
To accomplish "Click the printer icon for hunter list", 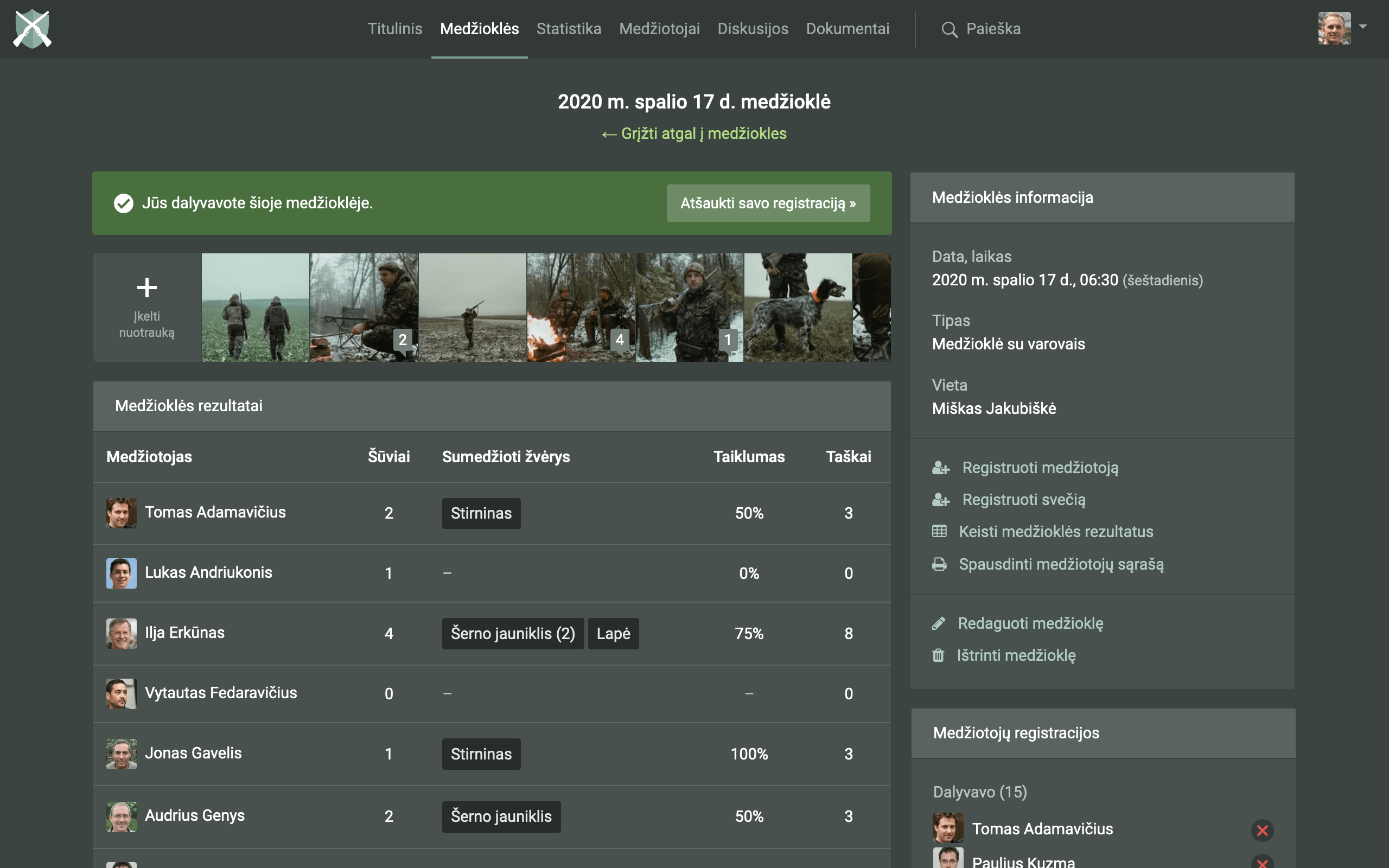I will pos(939,564).
